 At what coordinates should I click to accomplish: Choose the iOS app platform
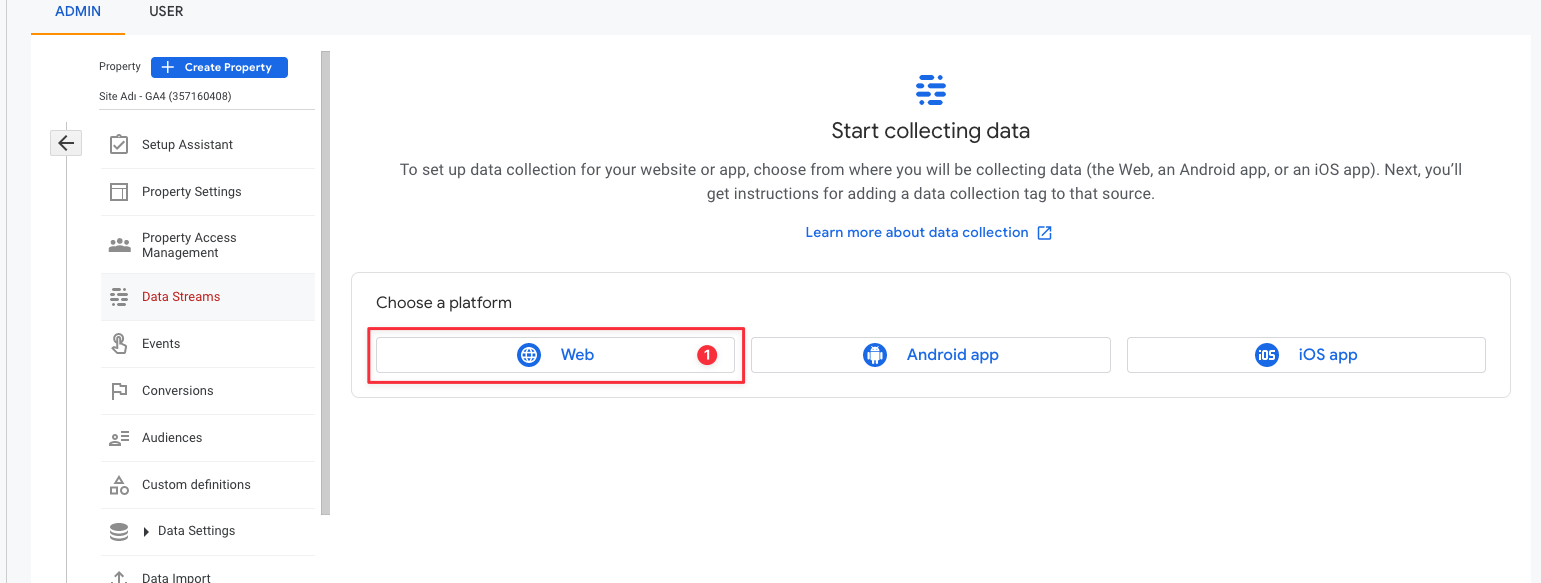tap(1306, 355)
